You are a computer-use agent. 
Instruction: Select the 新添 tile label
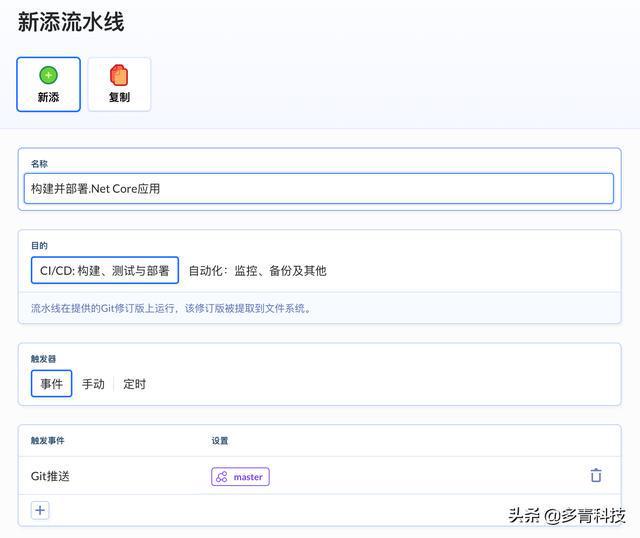point(48,97)
